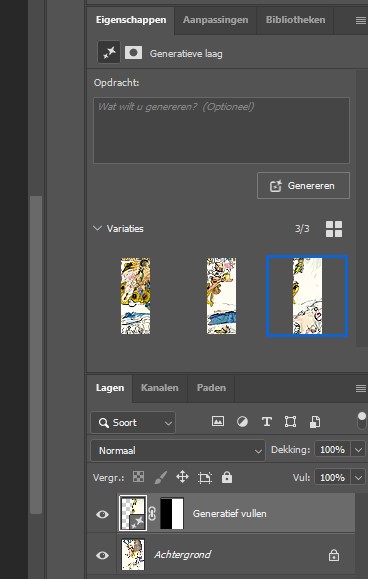Screen dimensions: 368x579
Task: Filter layers by smart objects
Action: [x=314, y=422]
